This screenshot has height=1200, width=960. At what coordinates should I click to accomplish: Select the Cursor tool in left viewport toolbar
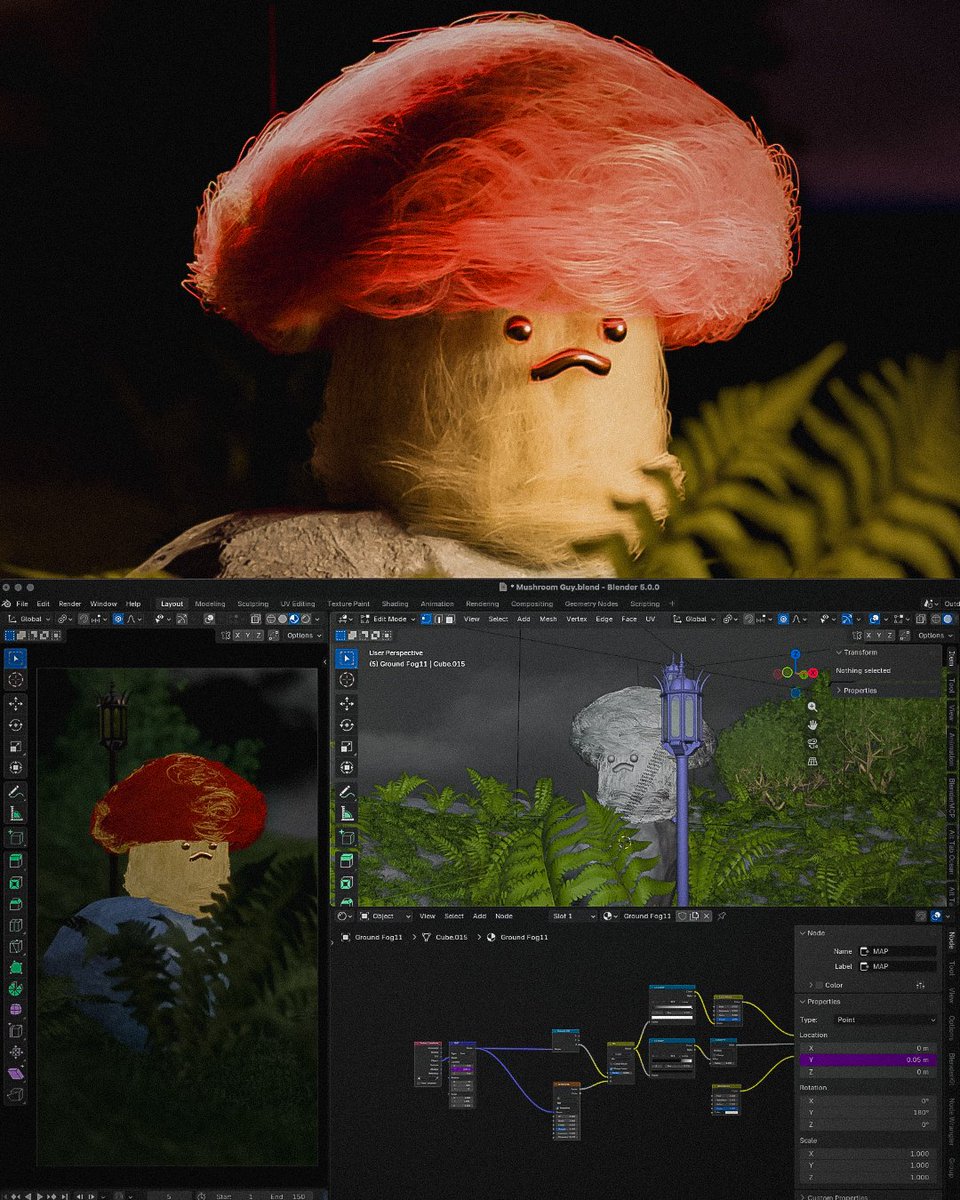(x=15, y=680)
